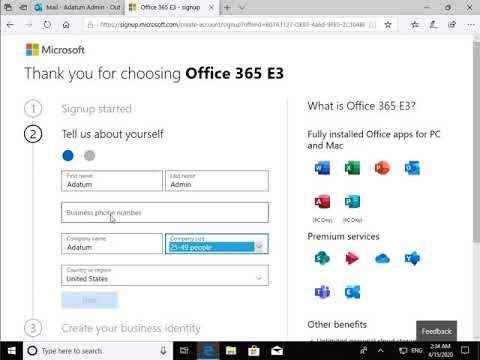Click the Outlook app icon

point(412,168)
